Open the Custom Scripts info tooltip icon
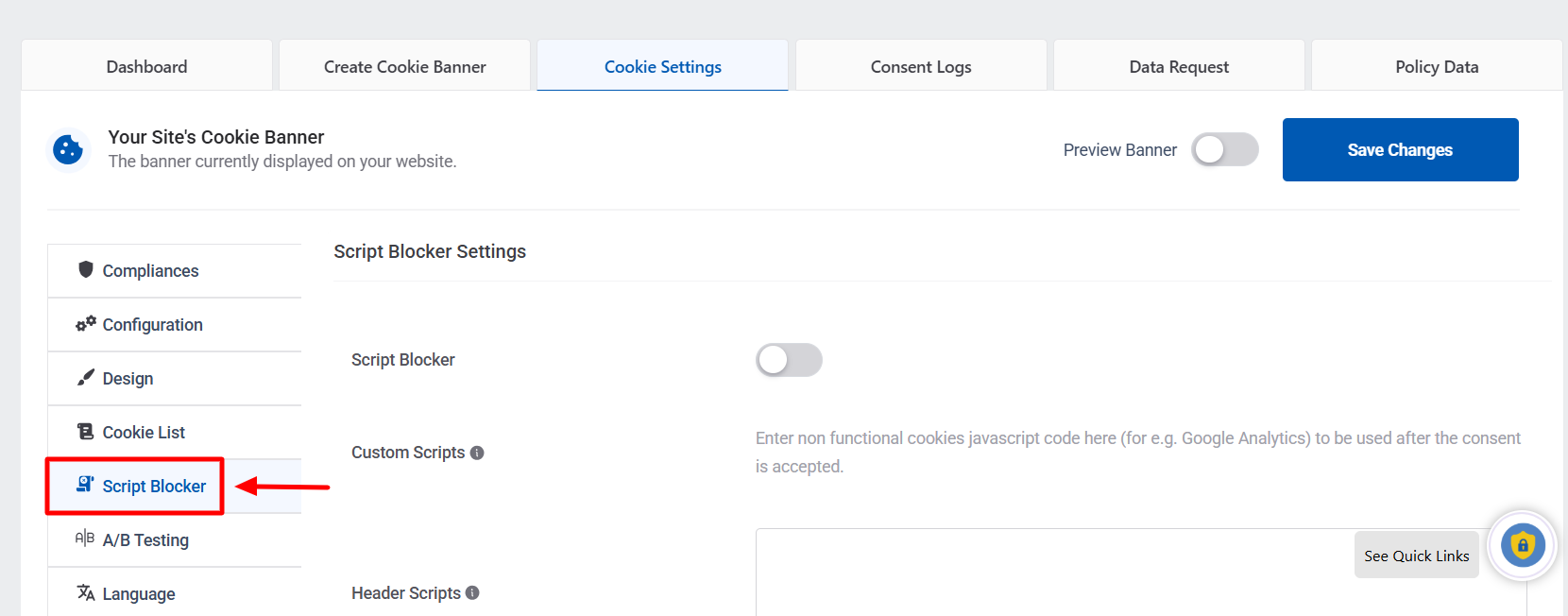This screenshot has height=616, width=1568. coord(477,453)
